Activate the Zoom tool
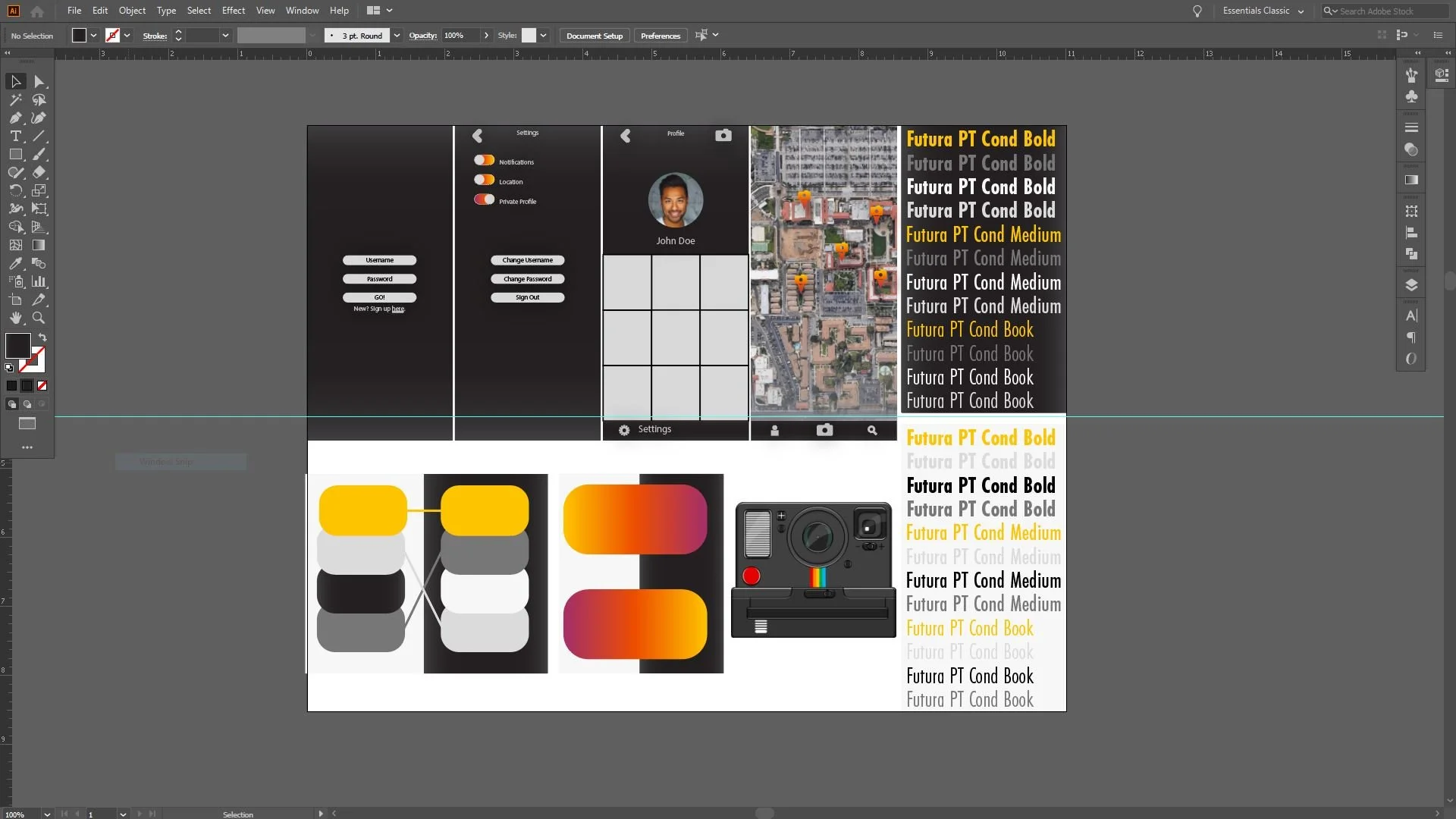The width and height of the screenshot is (1456, 819). [x=39, y=318]
